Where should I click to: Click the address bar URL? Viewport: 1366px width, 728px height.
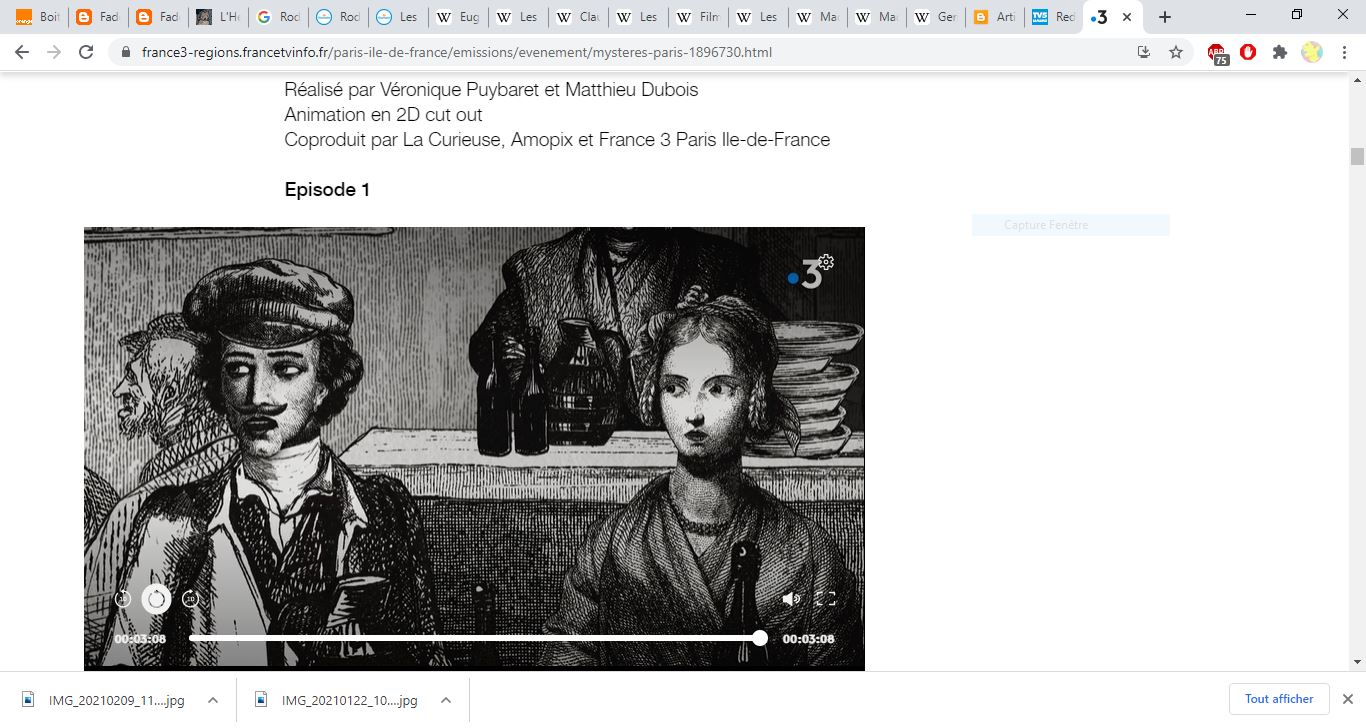coord(457,52)
